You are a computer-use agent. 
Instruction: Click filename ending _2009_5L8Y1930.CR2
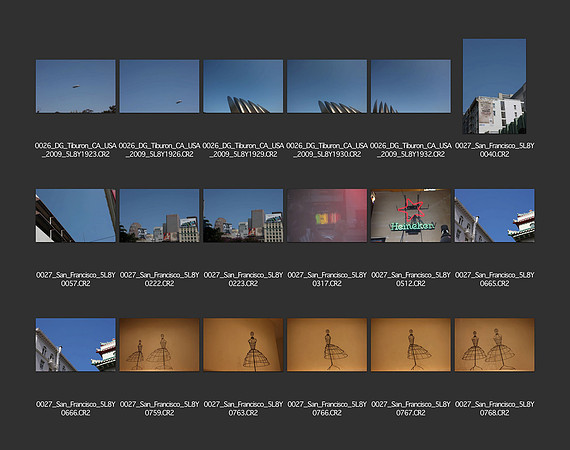click(x=327, y=150)
